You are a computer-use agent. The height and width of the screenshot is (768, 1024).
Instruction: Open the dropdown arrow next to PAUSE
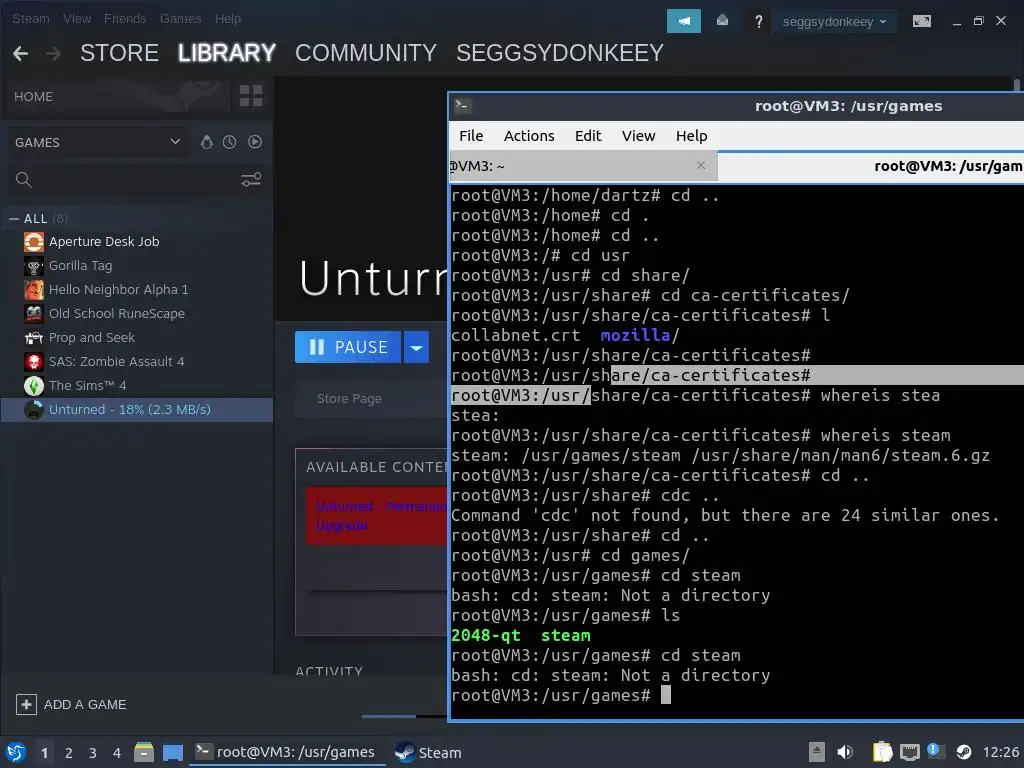click(416, 347)
